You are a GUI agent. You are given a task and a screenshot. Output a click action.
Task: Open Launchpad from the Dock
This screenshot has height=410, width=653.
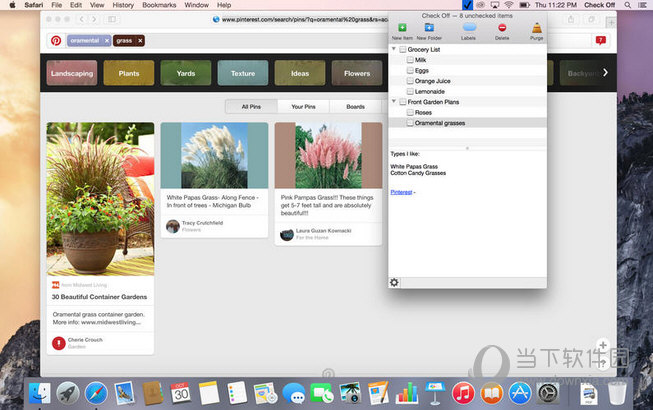click(x=68, y=393)
